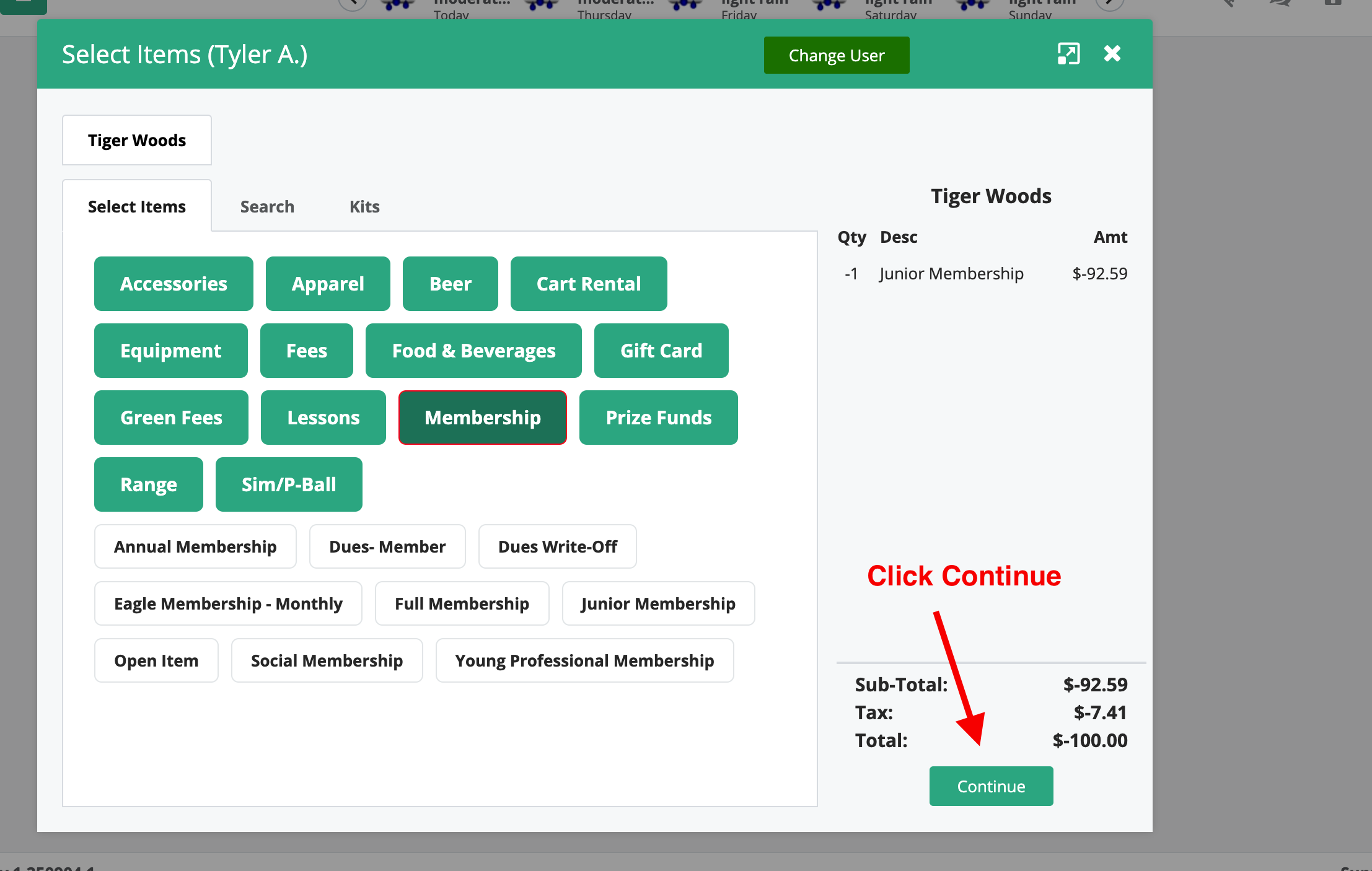Add Young Professional Membership item
Screen dimensions: 1372x871
pos(584,660)
